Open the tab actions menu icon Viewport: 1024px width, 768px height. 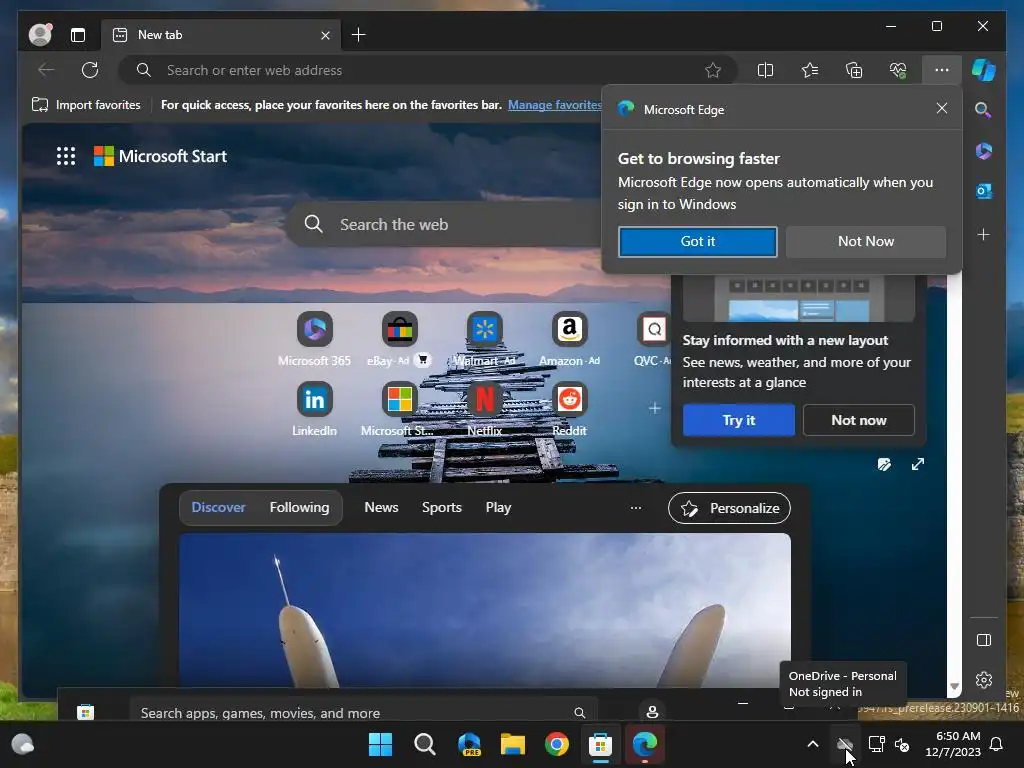click(78, 35)
